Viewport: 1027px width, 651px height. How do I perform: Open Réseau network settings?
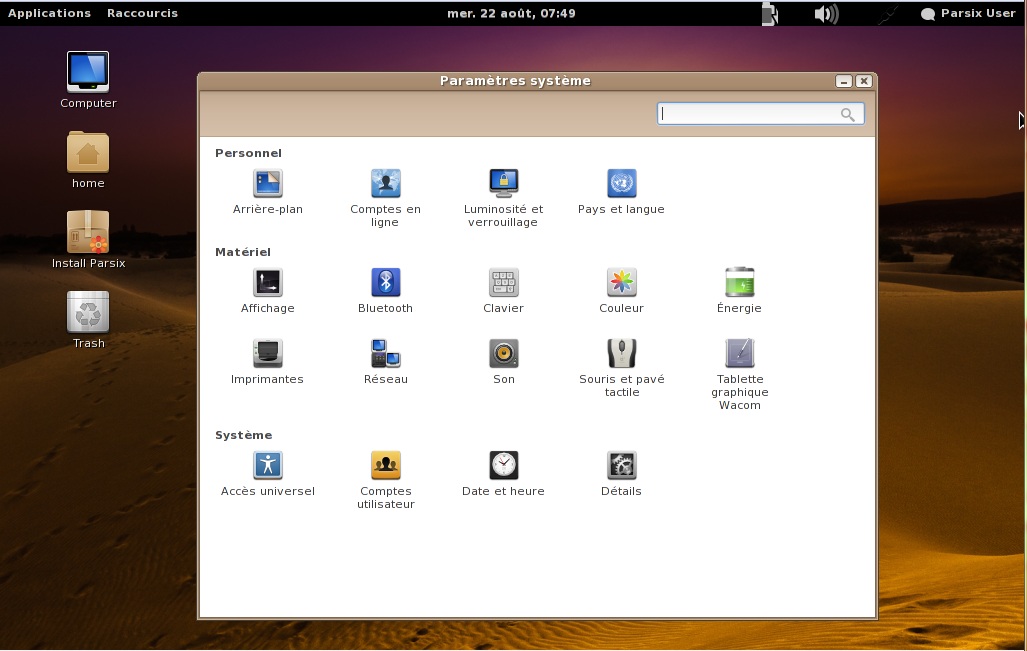click(385, 362)
